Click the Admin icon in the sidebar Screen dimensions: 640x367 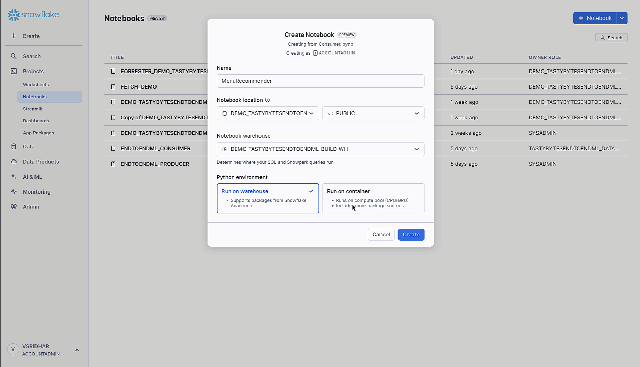13,207
